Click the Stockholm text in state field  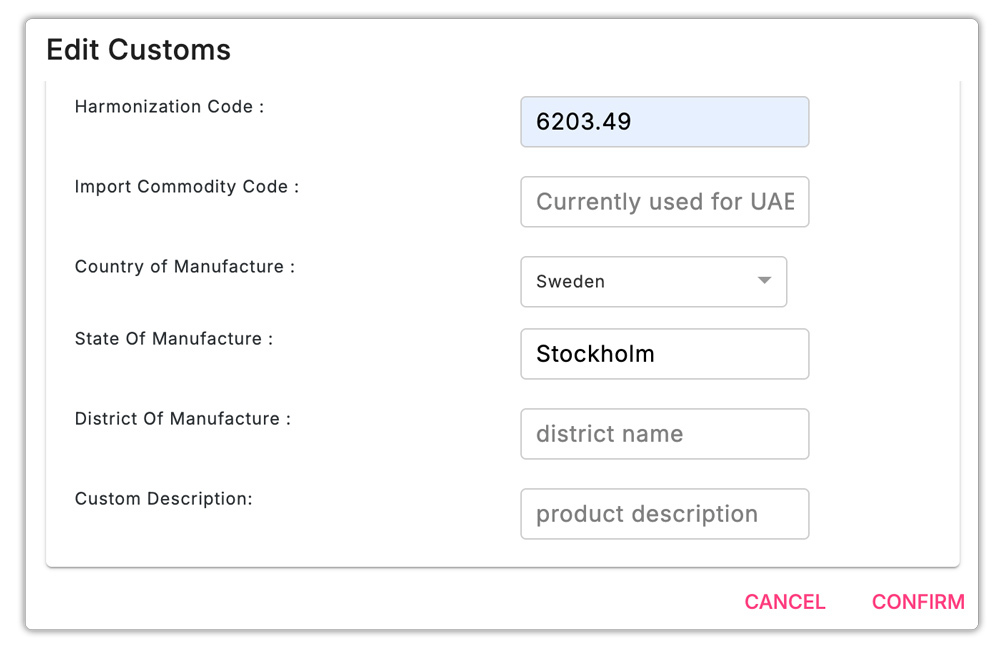point(595,354)
